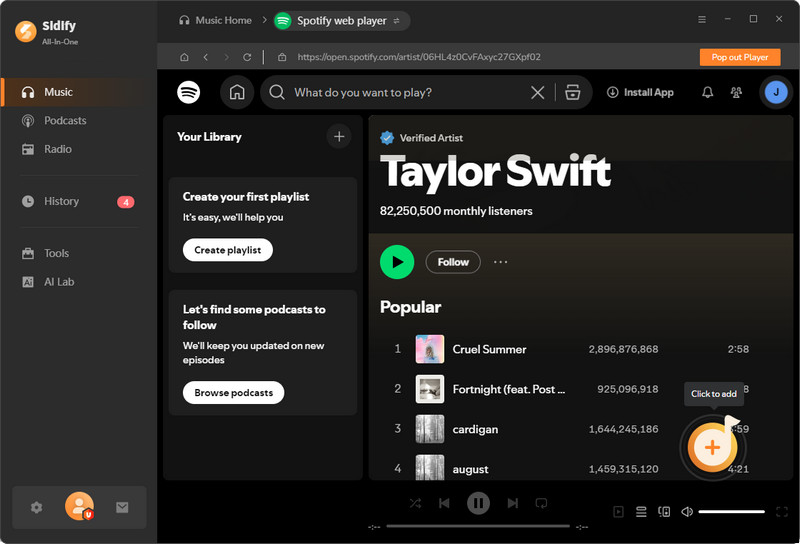Mute the volume speaker icon
The width and height of the screenshot is (800, 544).
(687, 511)
